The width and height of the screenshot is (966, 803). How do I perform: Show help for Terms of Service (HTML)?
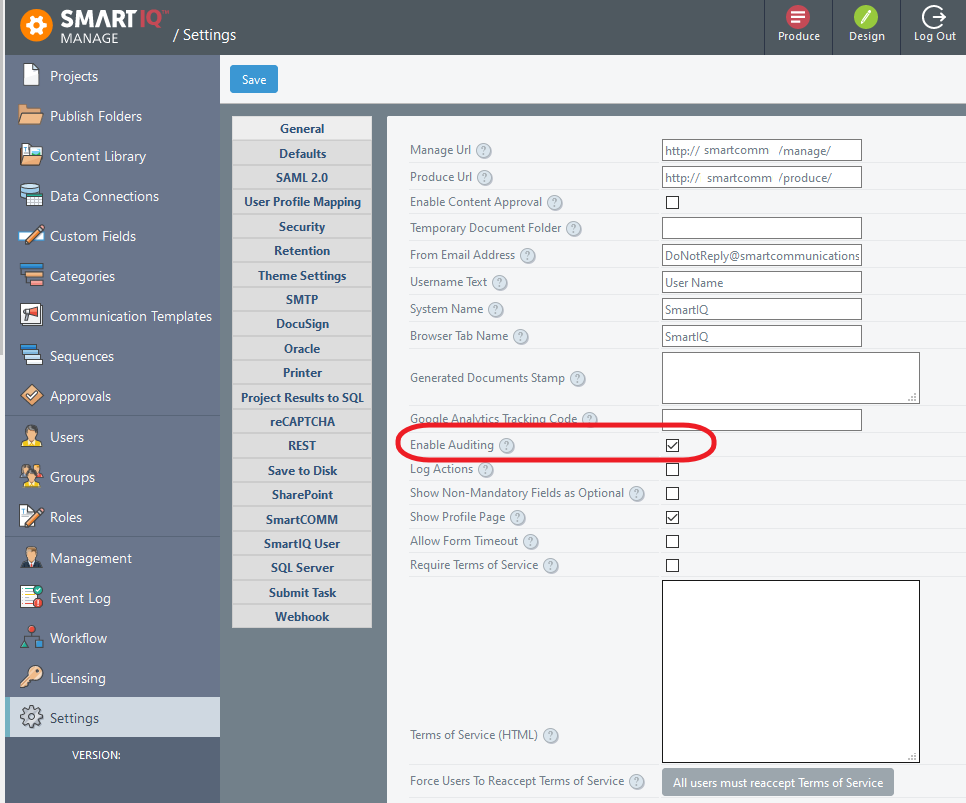click(551, 736)
